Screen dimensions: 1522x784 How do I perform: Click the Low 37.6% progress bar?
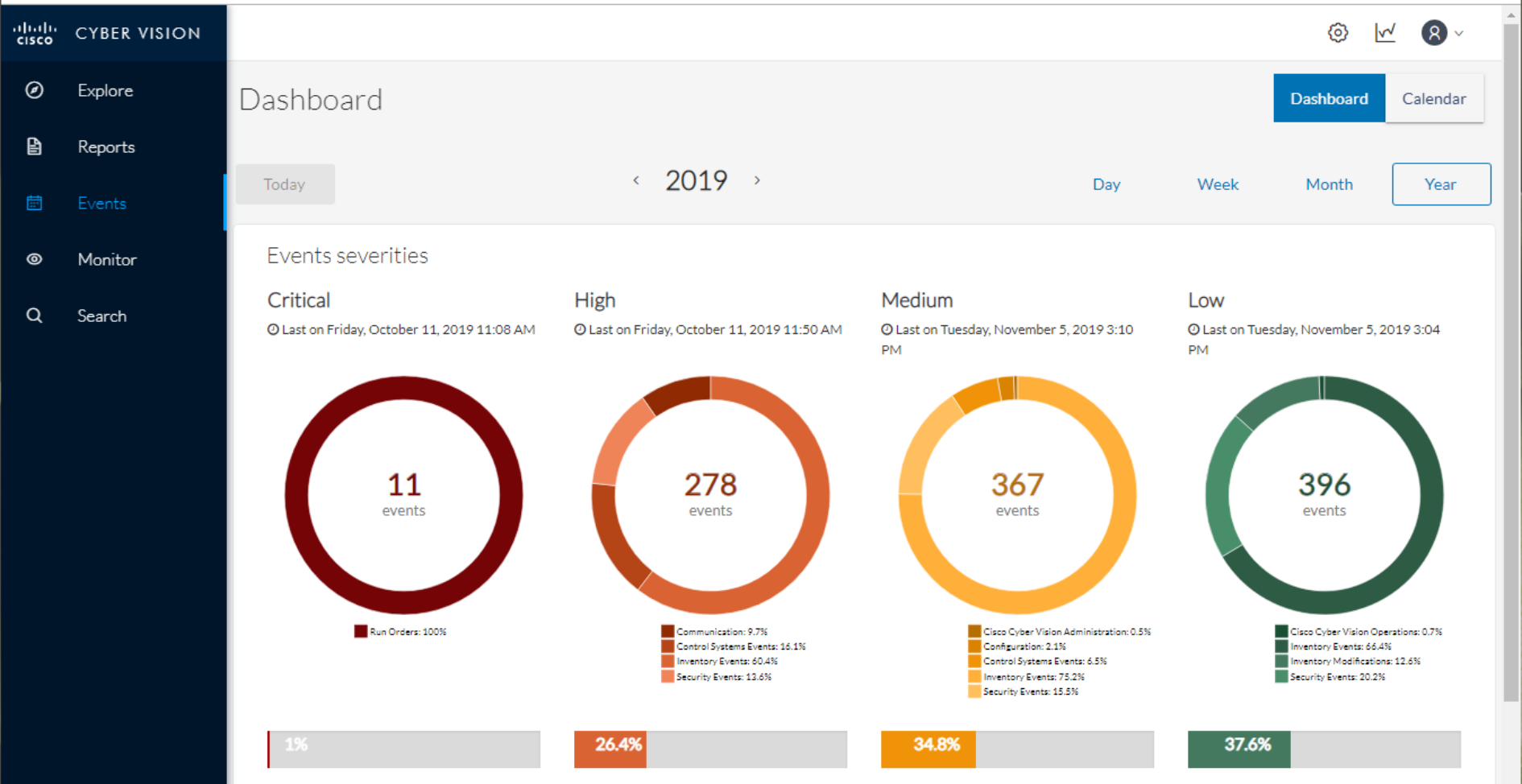click(1324, 749)
